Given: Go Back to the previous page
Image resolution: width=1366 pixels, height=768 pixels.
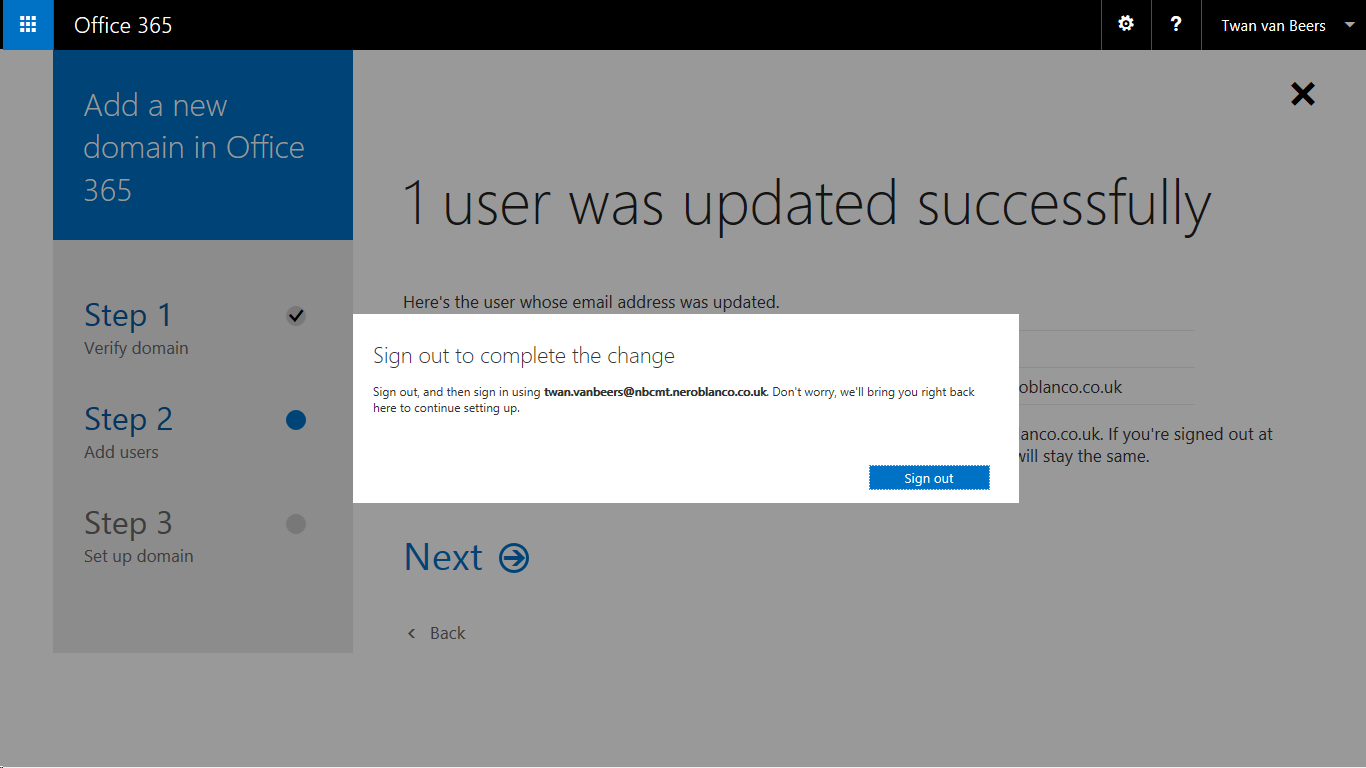Looking at the screenshot, I should (x=437, y=633).
